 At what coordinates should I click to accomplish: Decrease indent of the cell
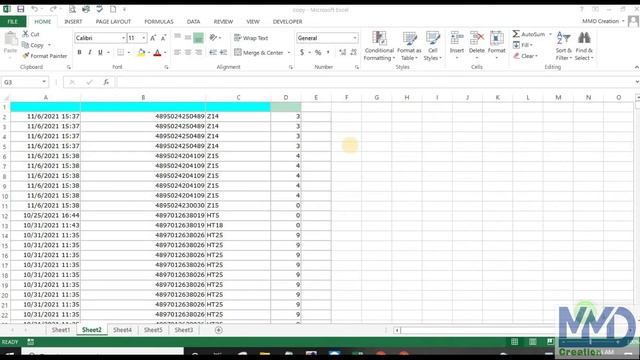click(213, 52)
